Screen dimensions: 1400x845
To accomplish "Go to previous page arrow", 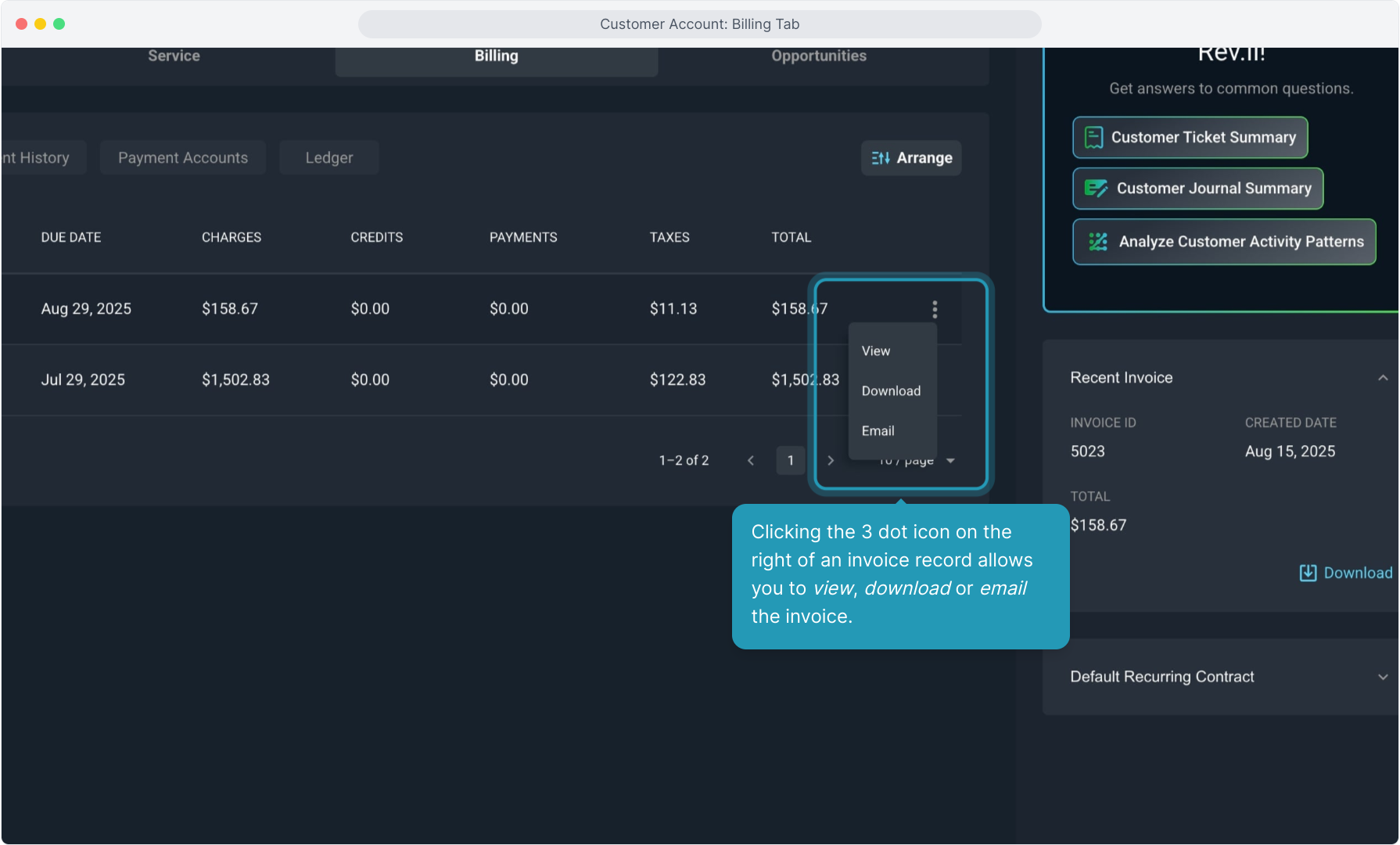I will (751, 461).
